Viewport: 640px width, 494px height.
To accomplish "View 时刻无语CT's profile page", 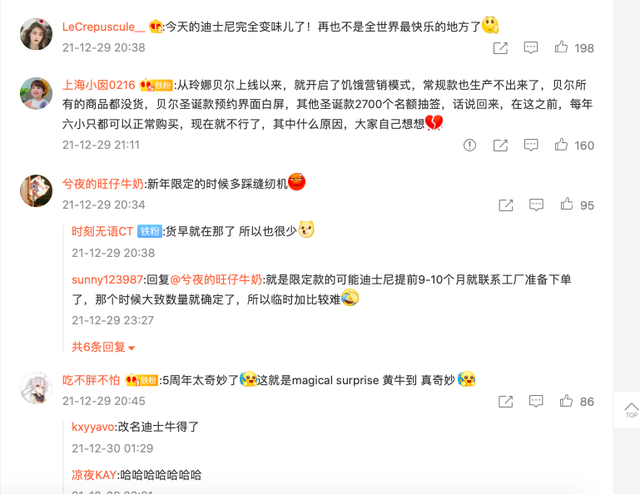I will (x=102, y=231).
